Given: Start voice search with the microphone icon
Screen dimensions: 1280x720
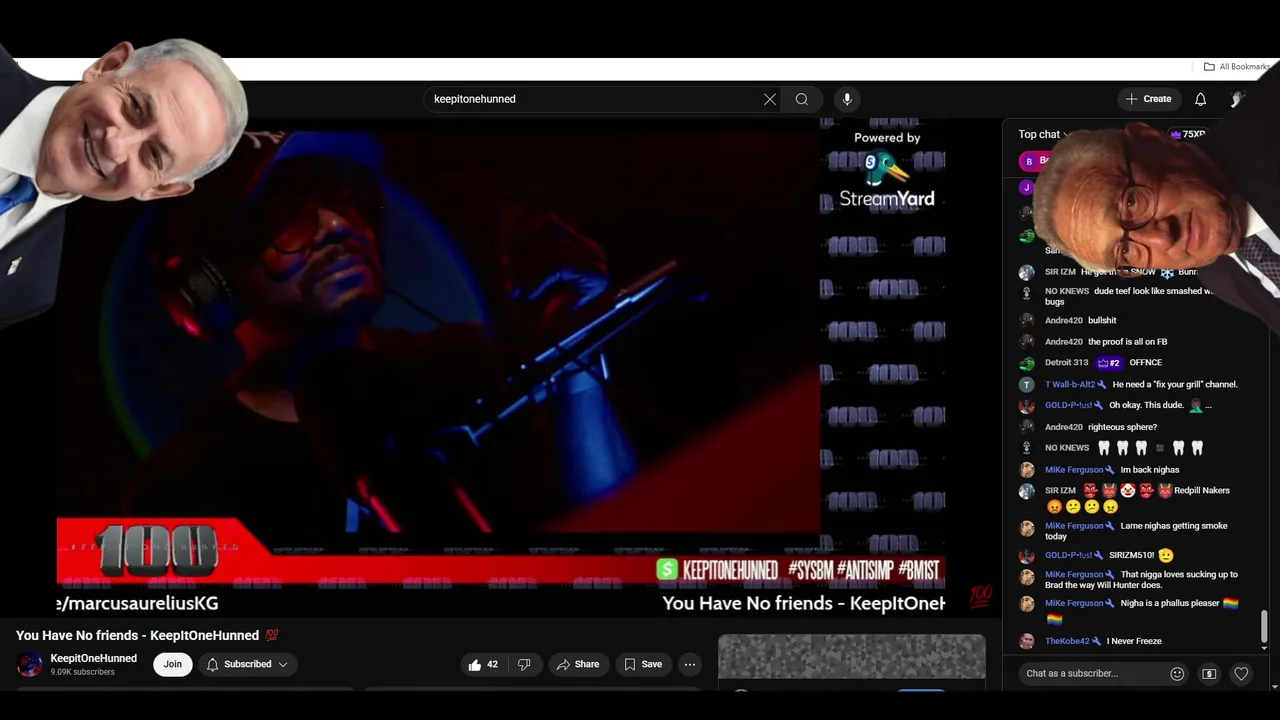Looking at the screenshot, I should 847,99.
